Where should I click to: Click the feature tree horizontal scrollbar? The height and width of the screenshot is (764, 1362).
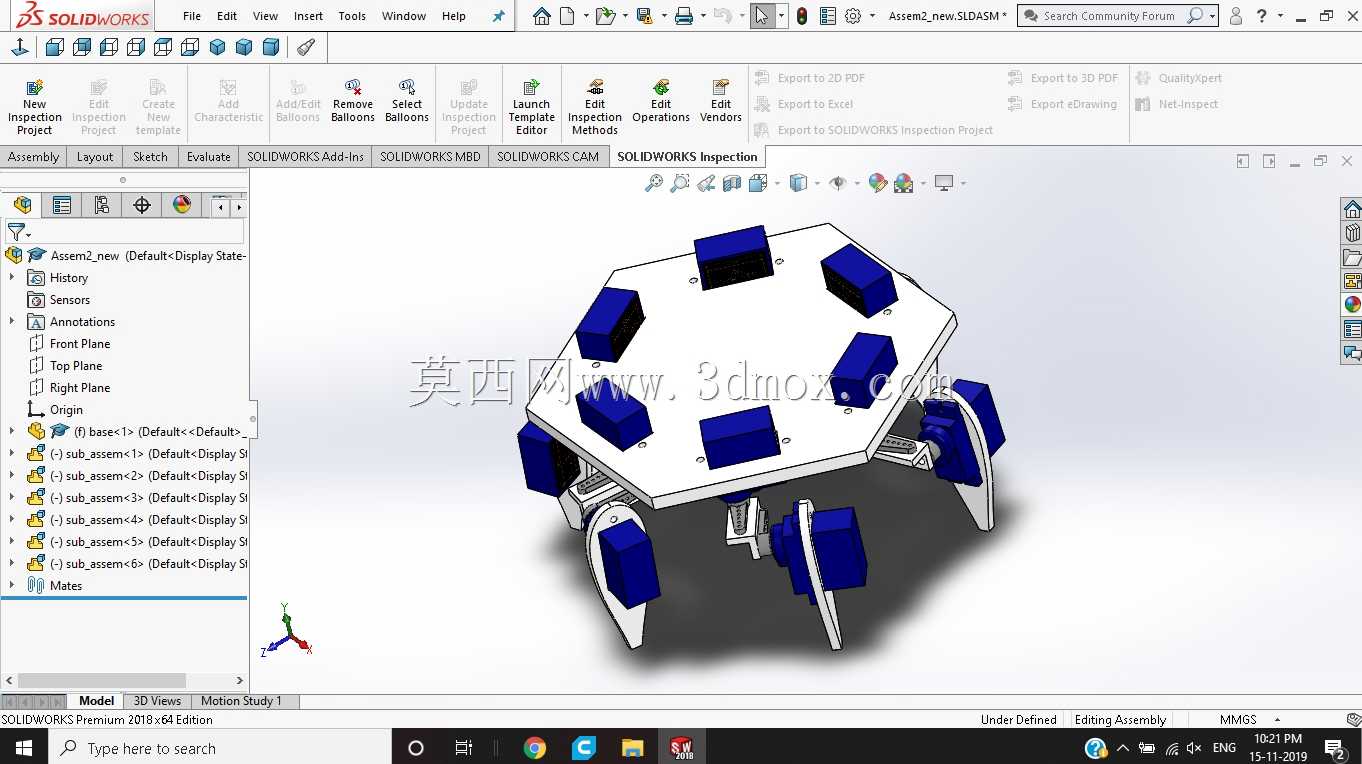pos(102,680)
